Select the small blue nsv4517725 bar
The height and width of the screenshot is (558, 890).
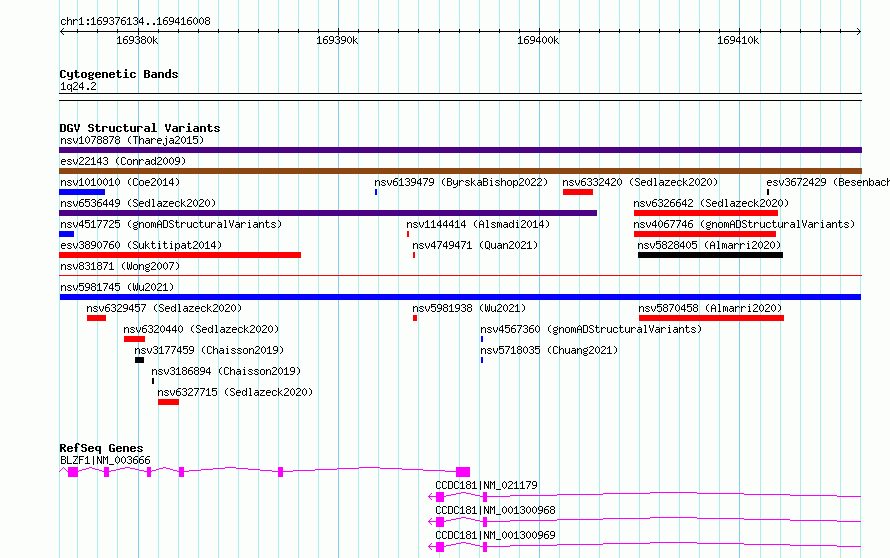point(66,234)
